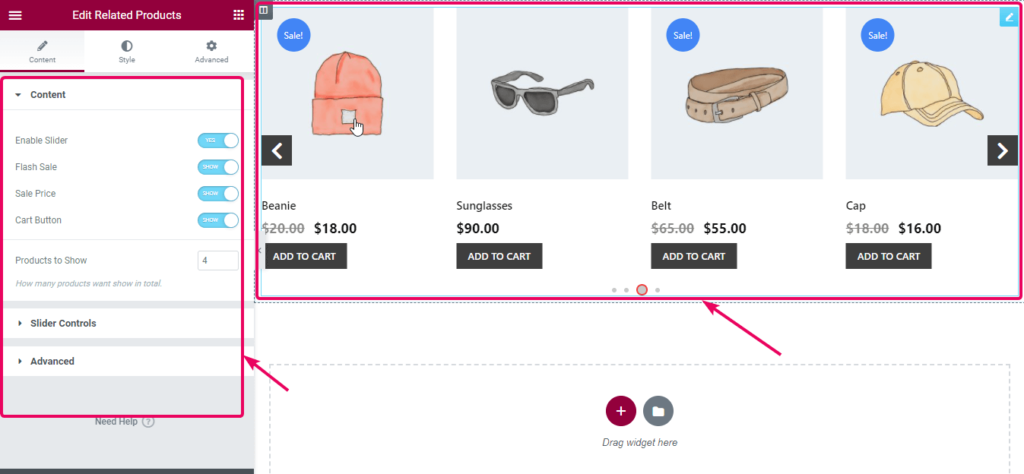Click the add template folder button

click(x=658, y=411)
